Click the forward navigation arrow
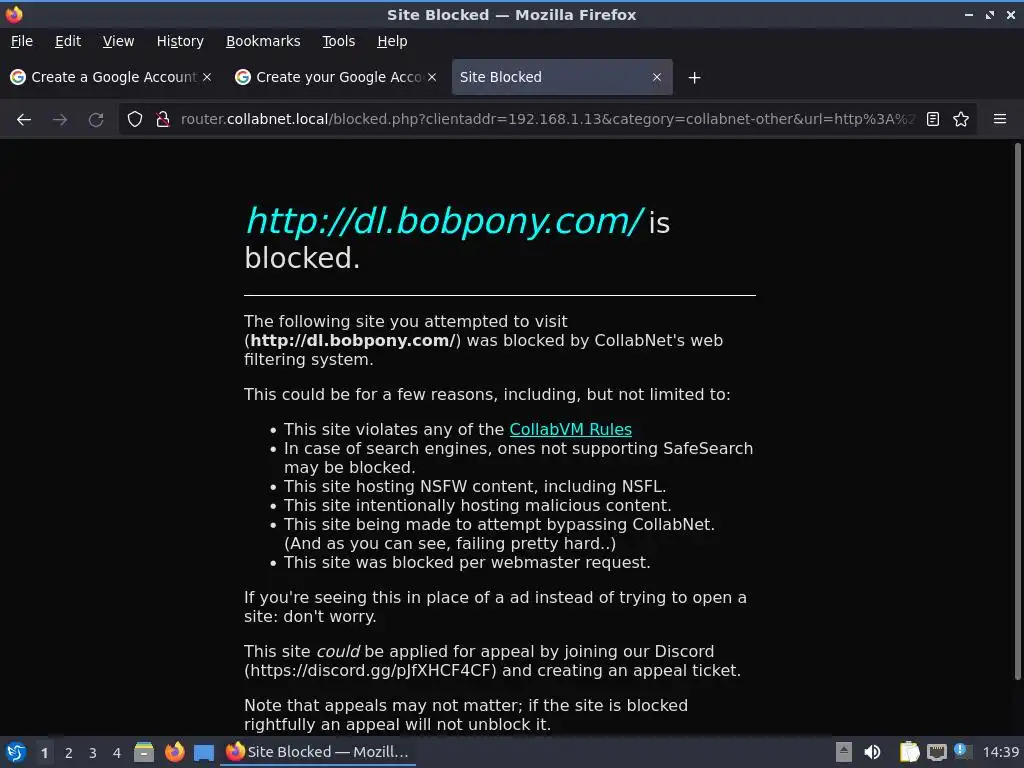 click(59, 120)
